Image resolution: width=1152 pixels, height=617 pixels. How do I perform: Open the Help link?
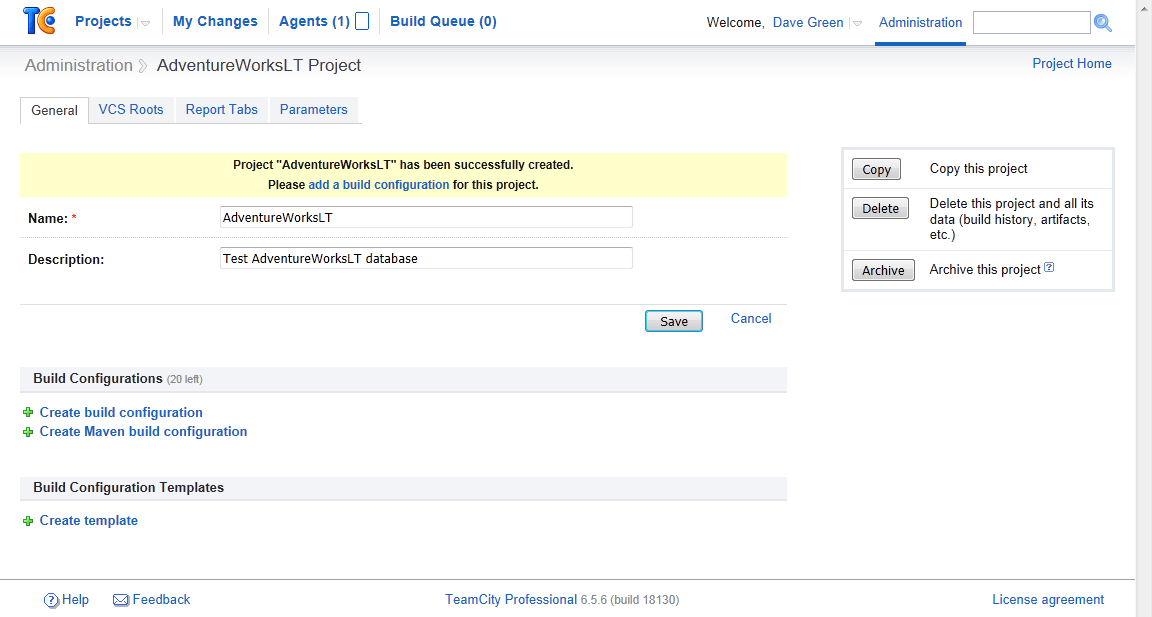coord(75,600)
